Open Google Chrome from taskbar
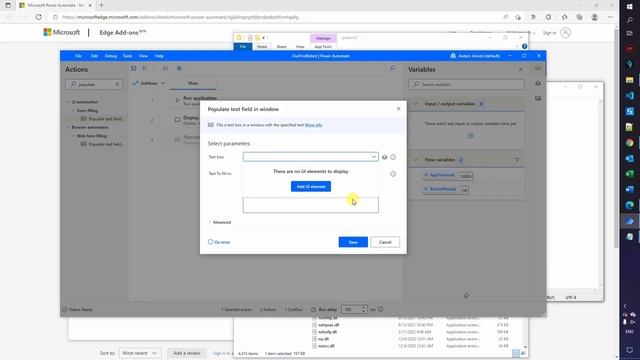Viewport: 640px width, 360px height. tap(629, 143)
